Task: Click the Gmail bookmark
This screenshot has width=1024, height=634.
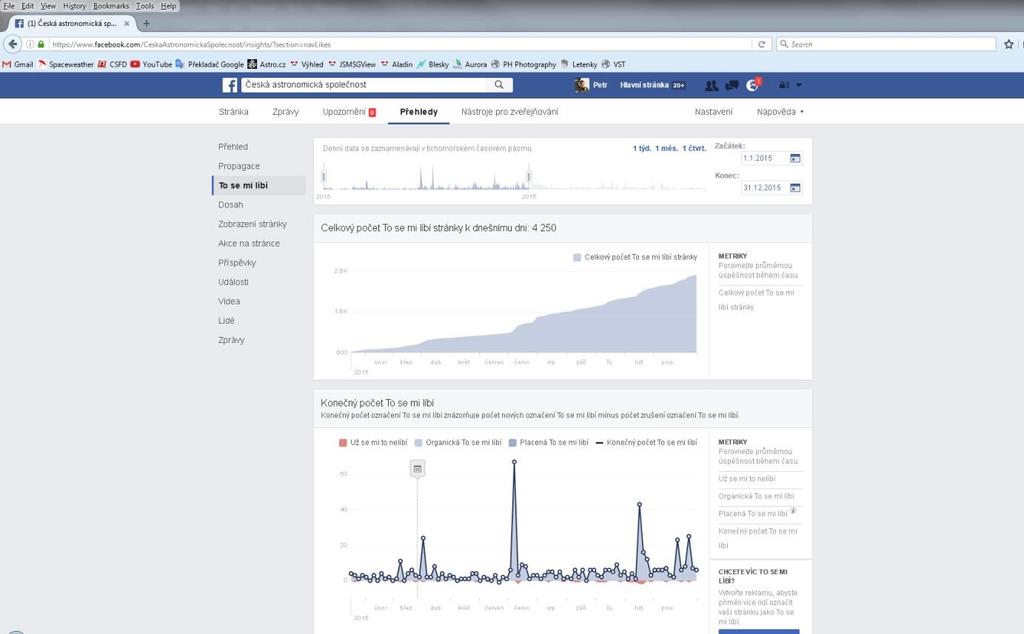Action: pyautogui.click(x=18, y=64)
